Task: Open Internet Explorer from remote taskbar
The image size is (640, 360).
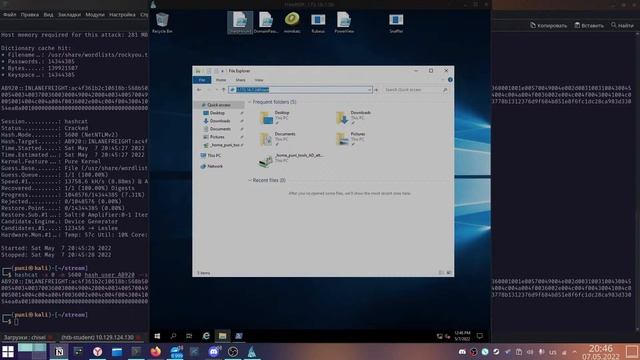Action: pos(206,336)
